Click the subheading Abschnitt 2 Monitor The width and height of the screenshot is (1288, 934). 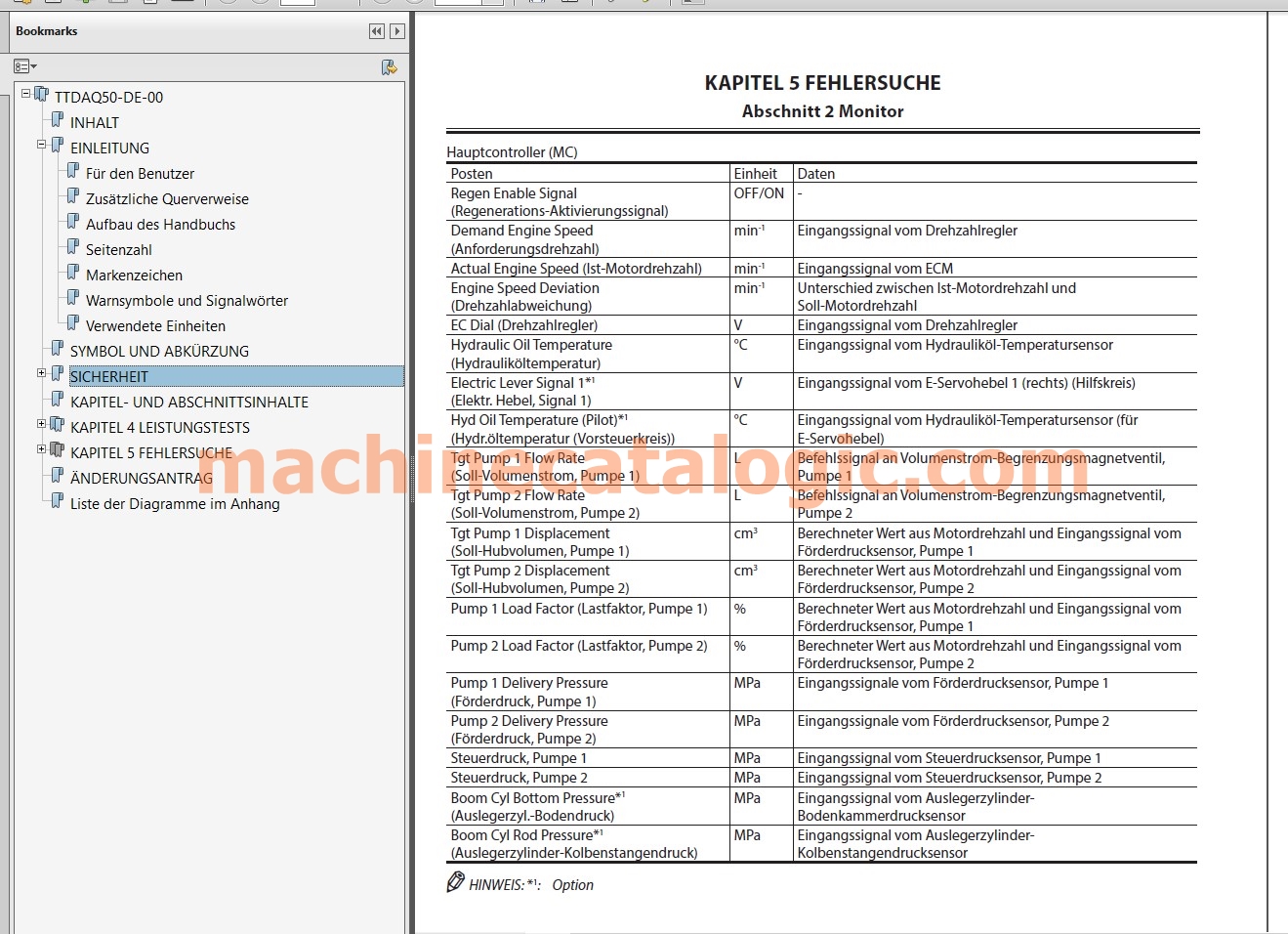(x=823, y=111)
